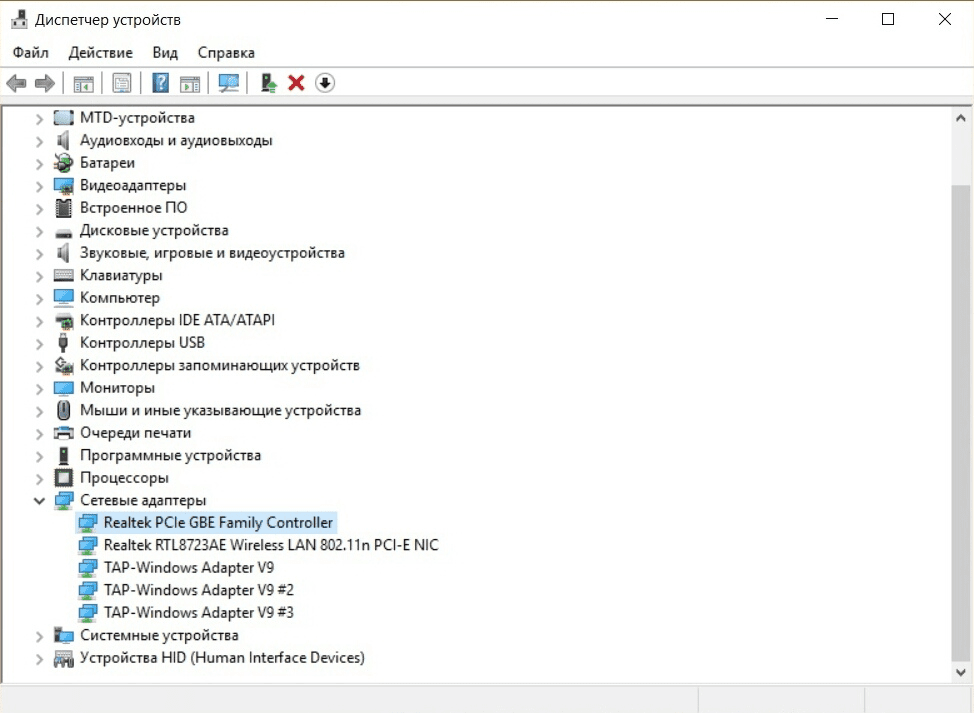Expand Программные устройства node
The image size is (974, 713).
pos(39,456)
